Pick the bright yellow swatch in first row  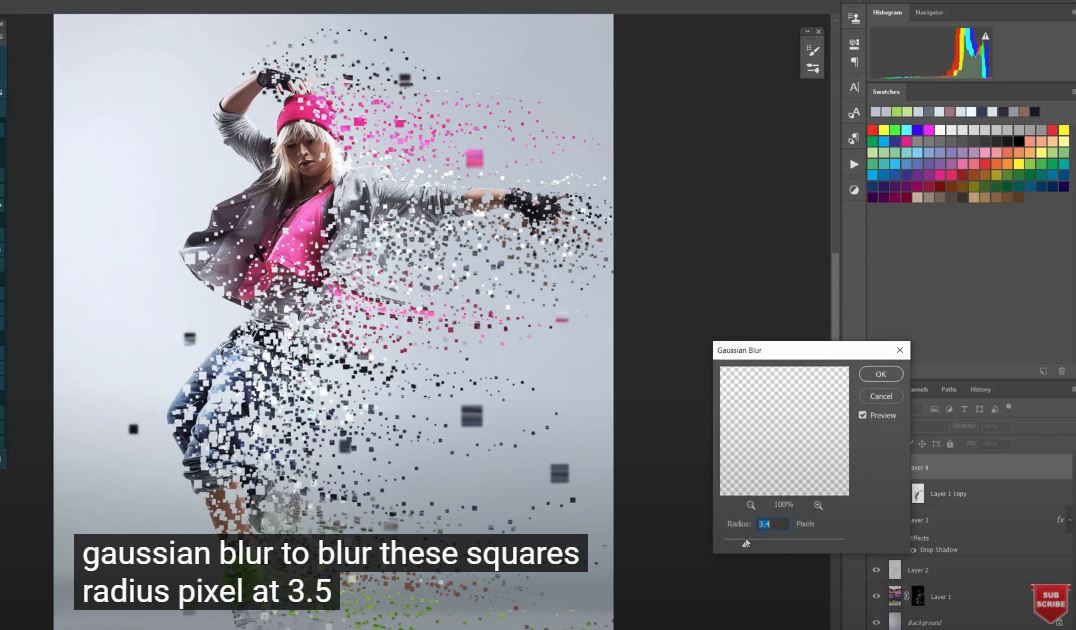884,130
